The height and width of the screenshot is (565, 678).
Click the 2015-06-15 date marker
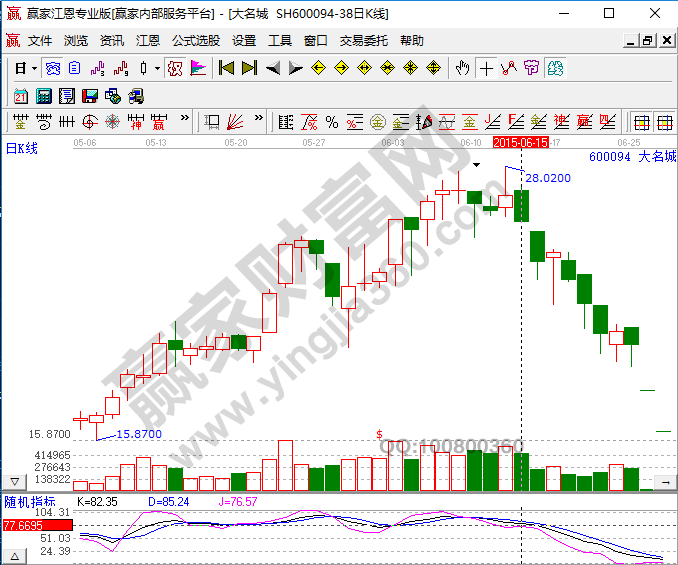[521, 143]
